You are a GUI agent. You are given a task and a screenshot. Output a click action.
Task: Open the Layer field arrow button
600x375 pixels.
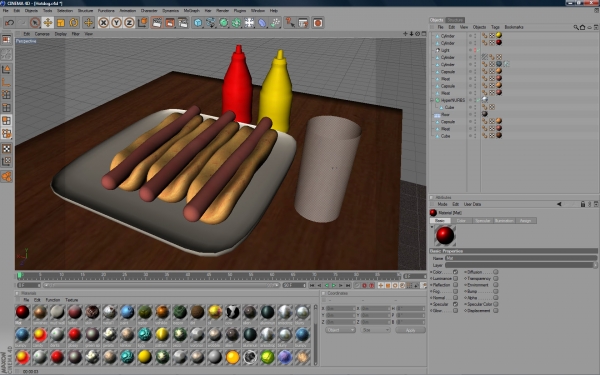click(595, 265)
